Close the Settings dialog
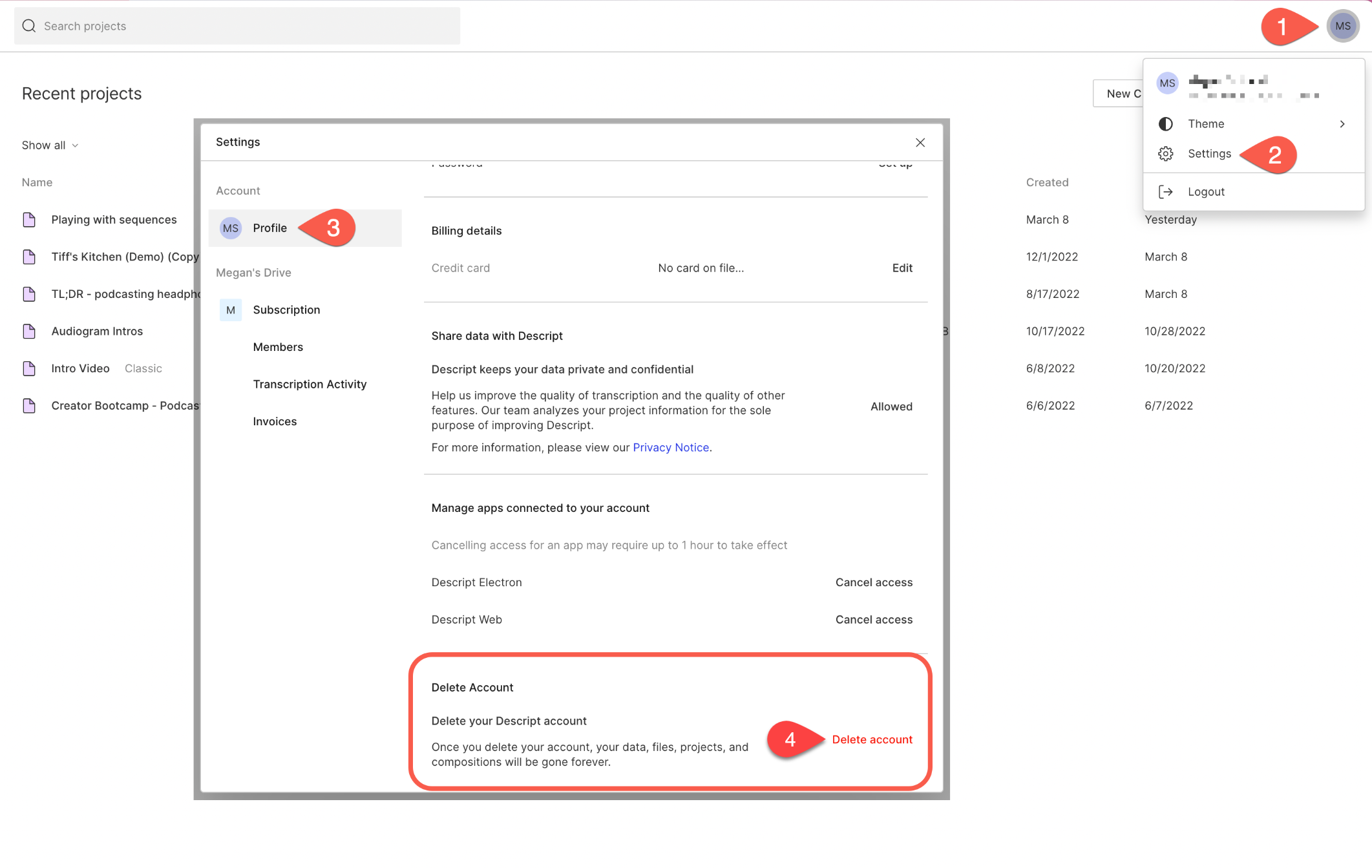1372x868 pixels. click(x=920, y=142)
